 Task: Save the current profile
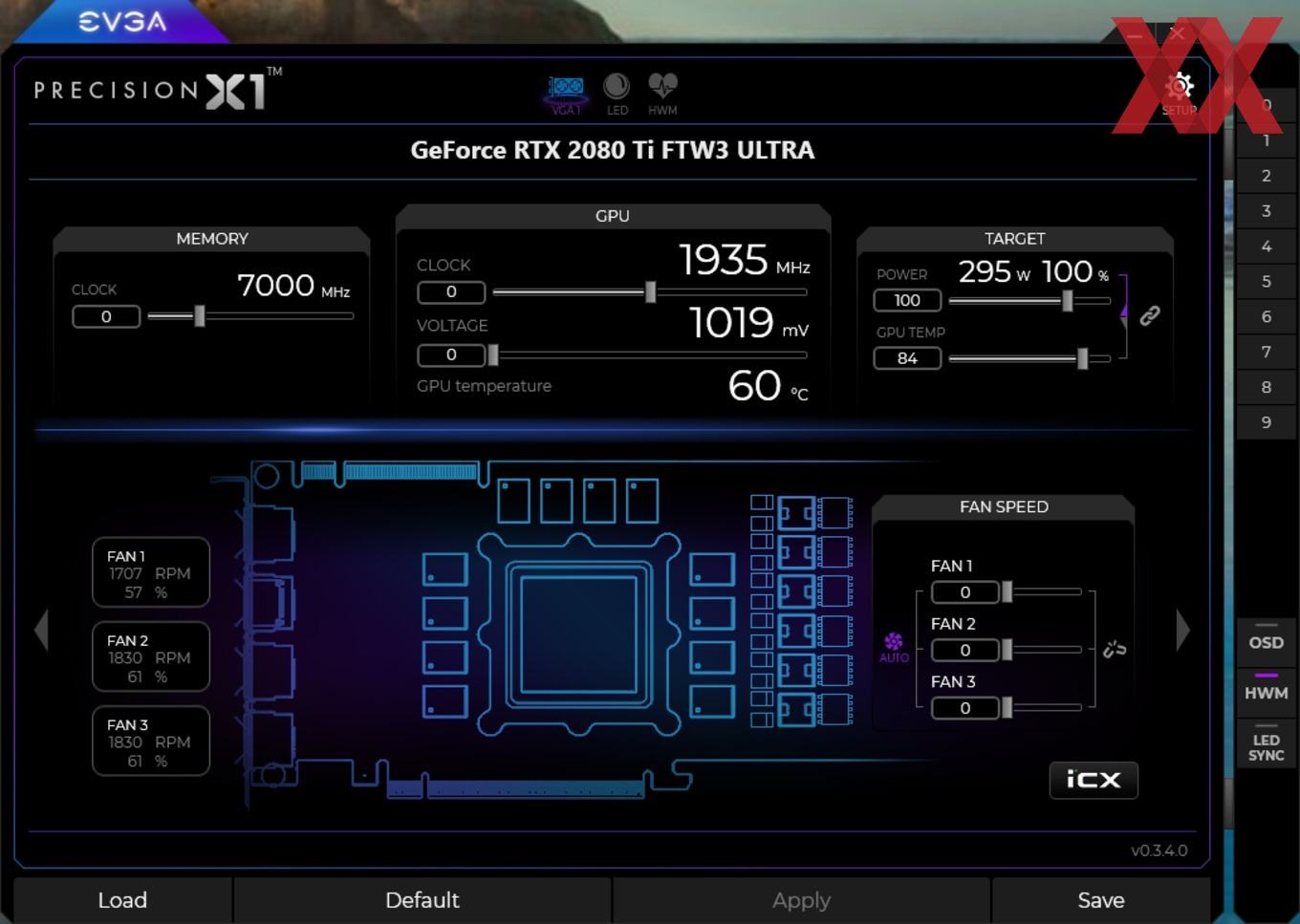pyautogui.click(x=1101, y=900)
